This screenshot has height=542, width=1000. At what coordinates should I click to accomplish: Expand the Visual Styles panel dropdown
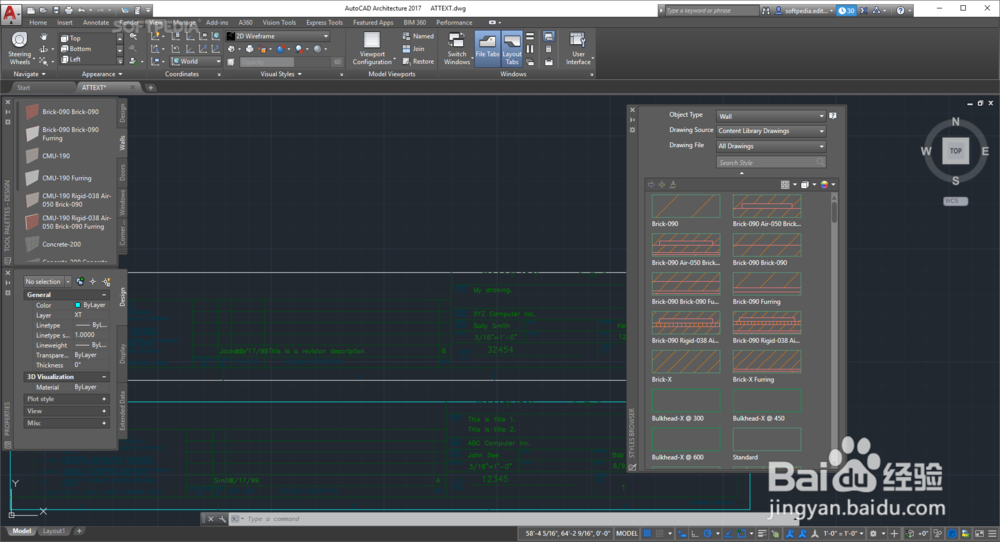point(281,74)
